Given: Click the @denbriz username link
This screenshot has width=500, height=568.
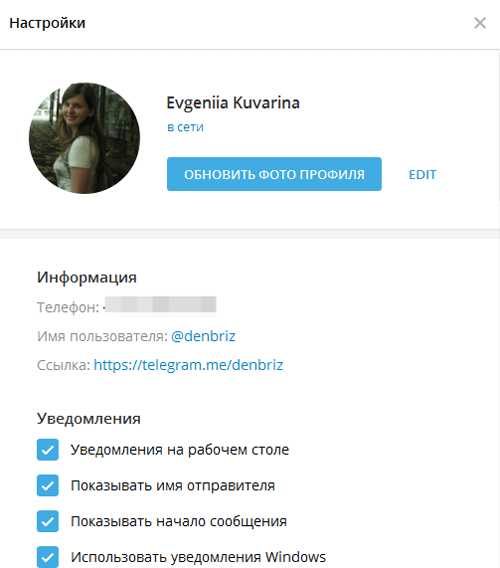Looking at the screenshot, I should tap(203, 336).
